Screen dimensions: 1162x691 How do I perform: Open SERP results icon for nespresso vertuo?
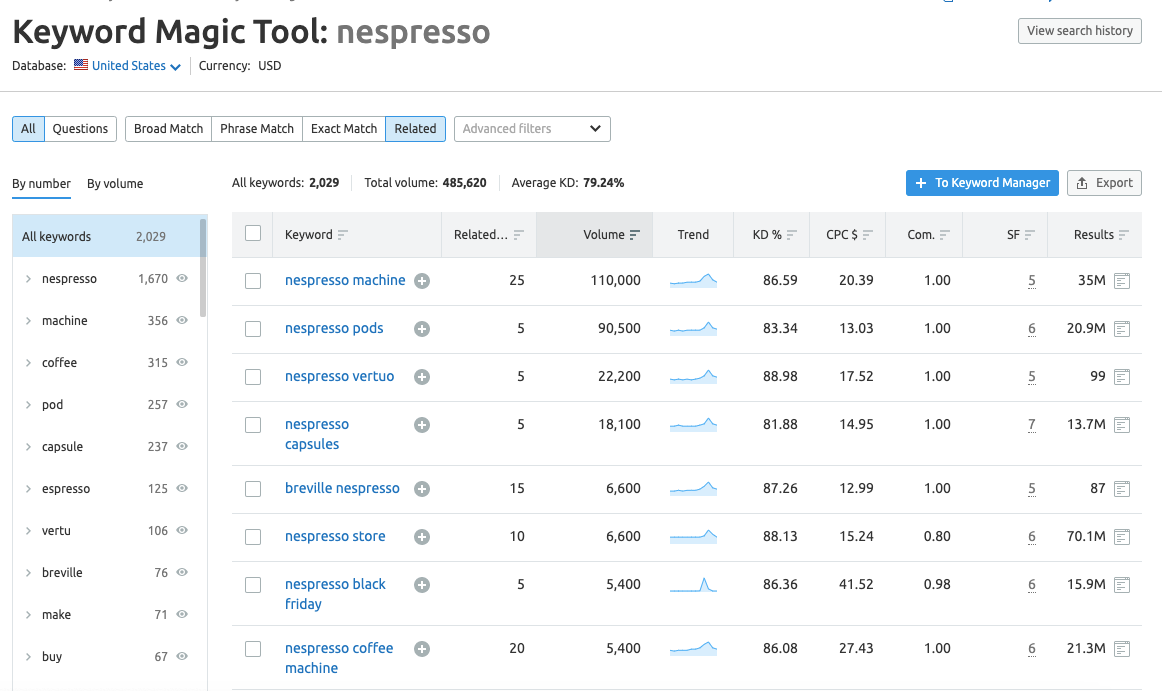coord(1122,377)
